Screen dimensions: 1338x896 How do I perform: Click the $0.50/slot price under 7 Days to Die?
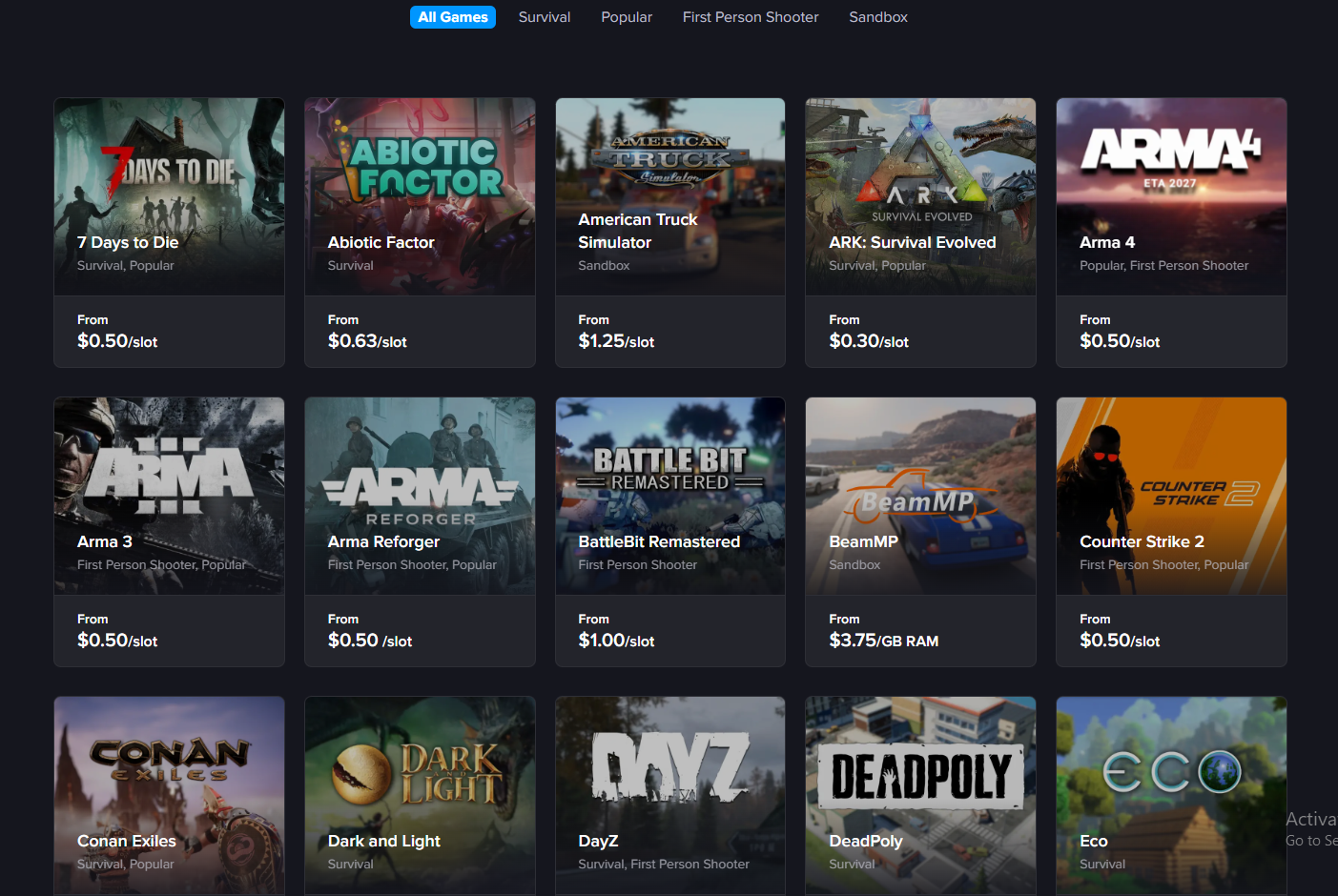point(117,341)
